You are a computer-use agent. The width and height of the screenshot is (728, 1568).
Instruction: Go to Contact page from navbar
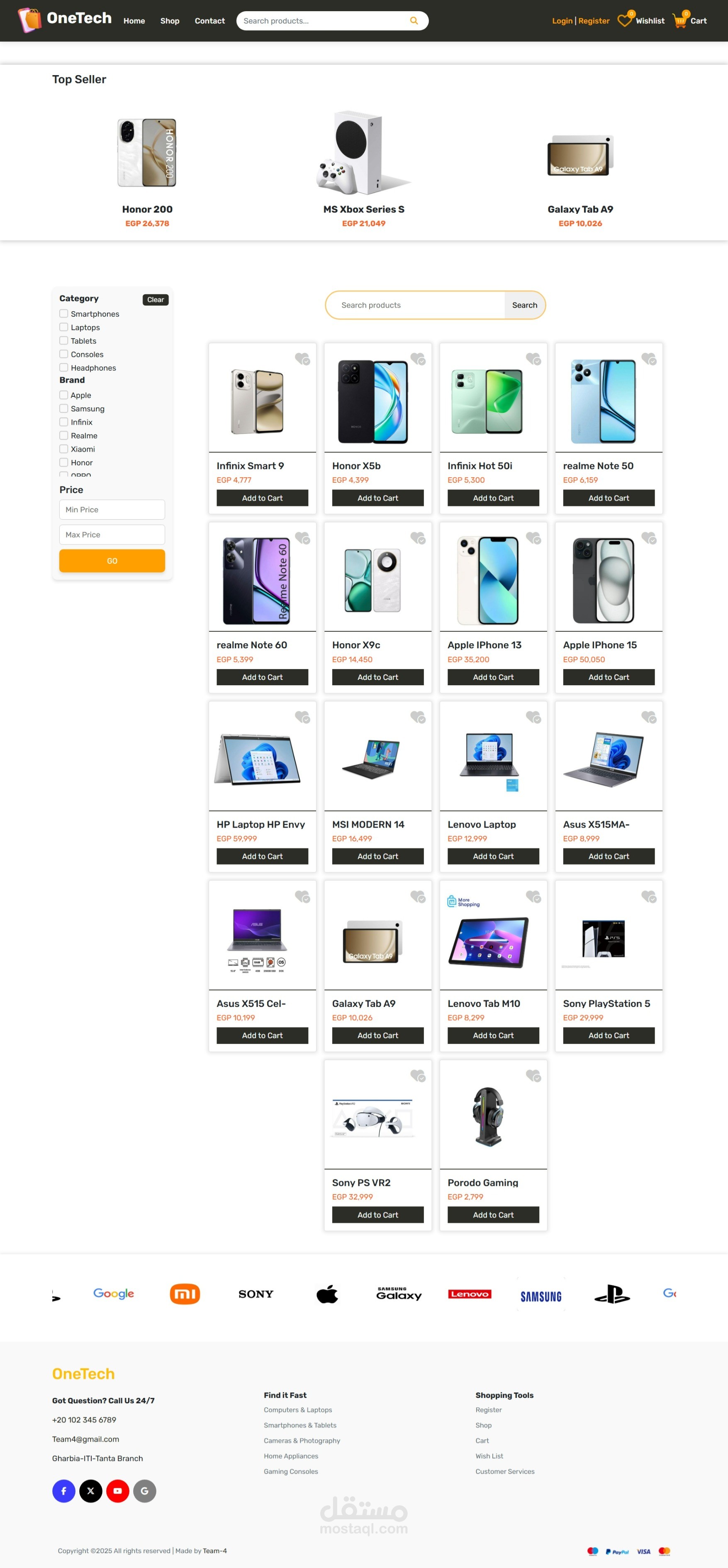[x=210, y=21]
